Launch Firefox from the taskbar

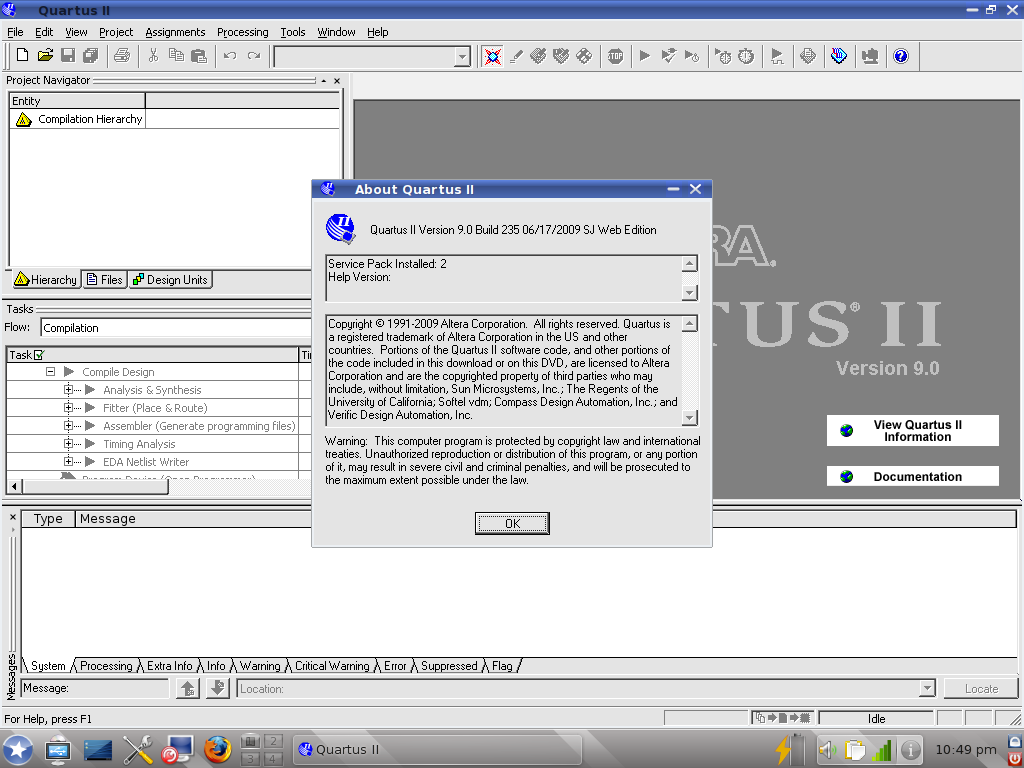(217, 750)
